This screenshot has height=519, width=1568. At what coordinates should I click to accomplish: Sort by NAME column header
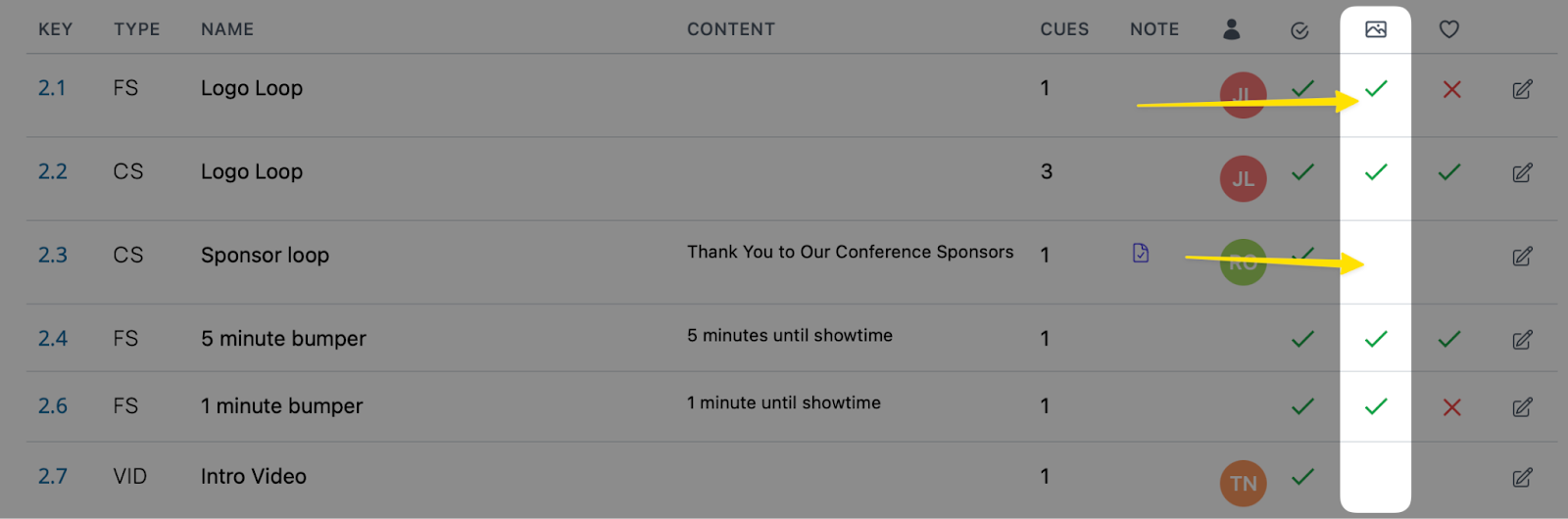227,29
